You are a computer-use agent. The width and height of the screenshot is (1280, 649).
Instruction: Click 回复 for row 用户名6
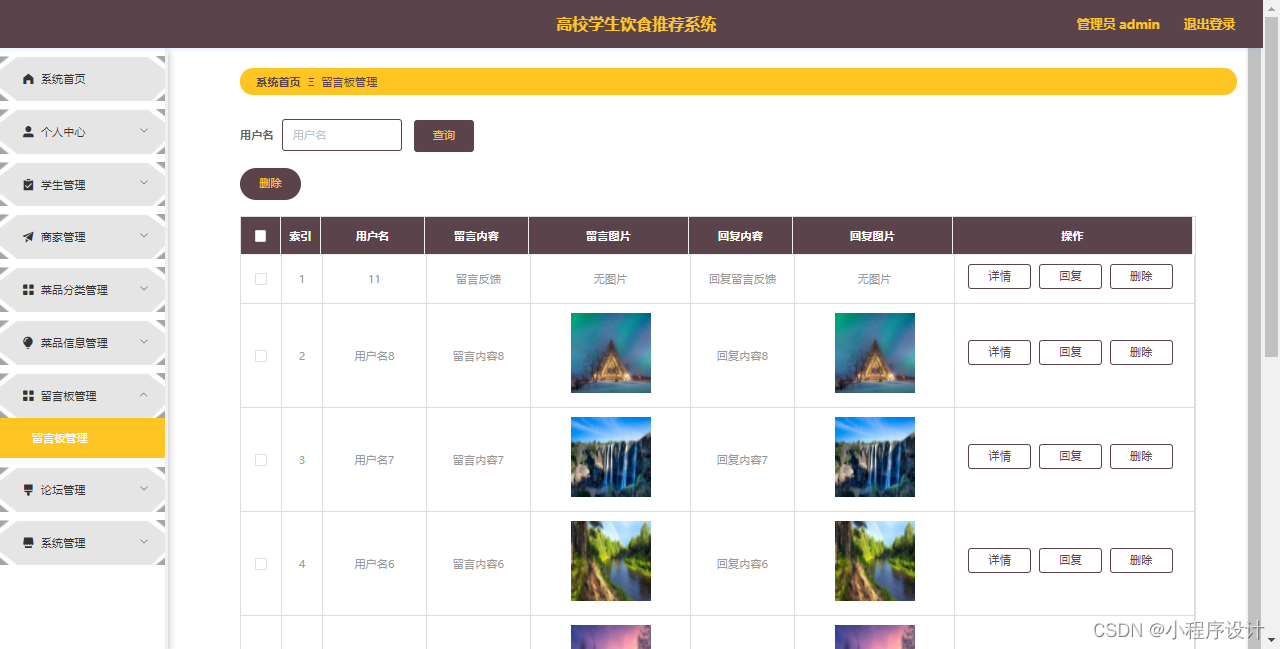coord(1070,561)
